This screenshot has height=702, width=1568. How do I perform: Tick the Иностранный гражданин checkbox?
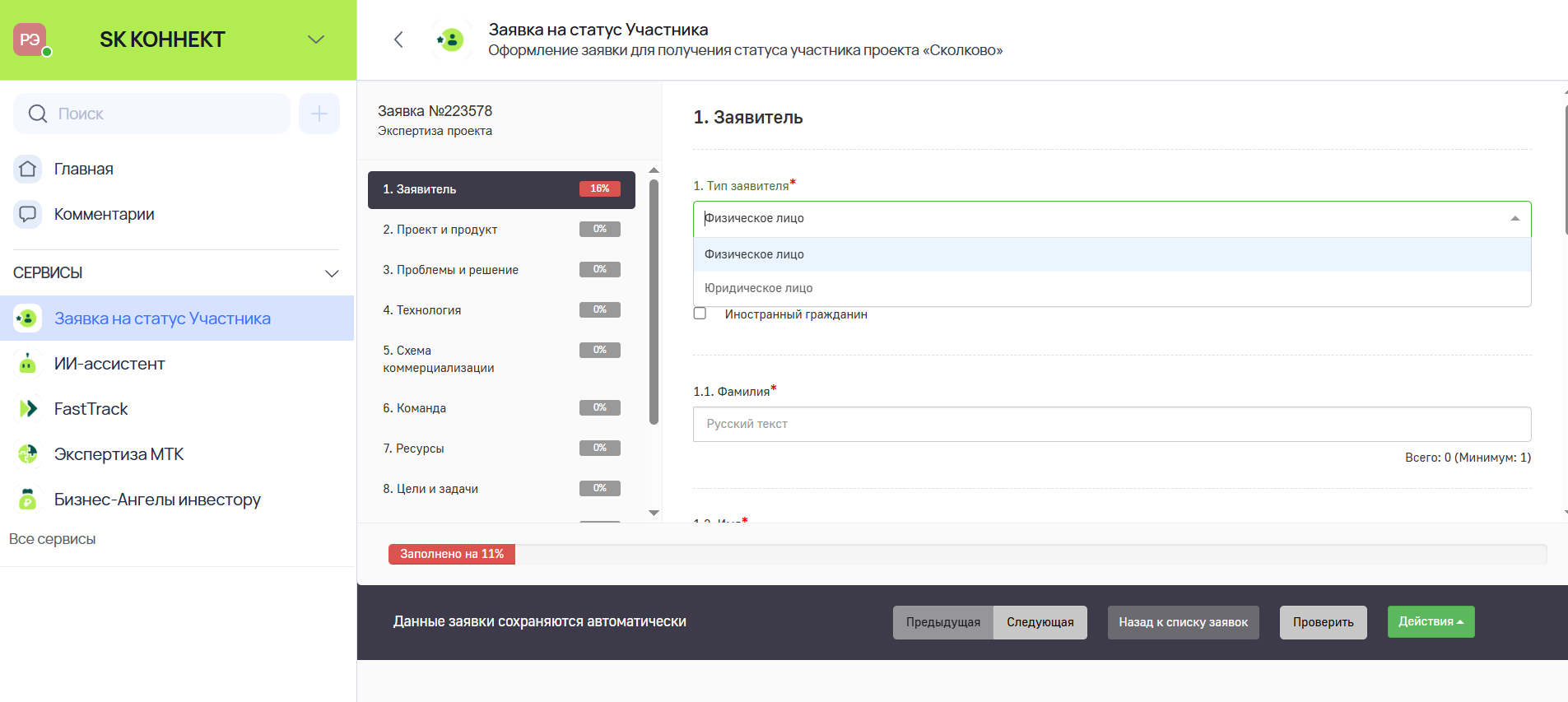click(700, 314)
